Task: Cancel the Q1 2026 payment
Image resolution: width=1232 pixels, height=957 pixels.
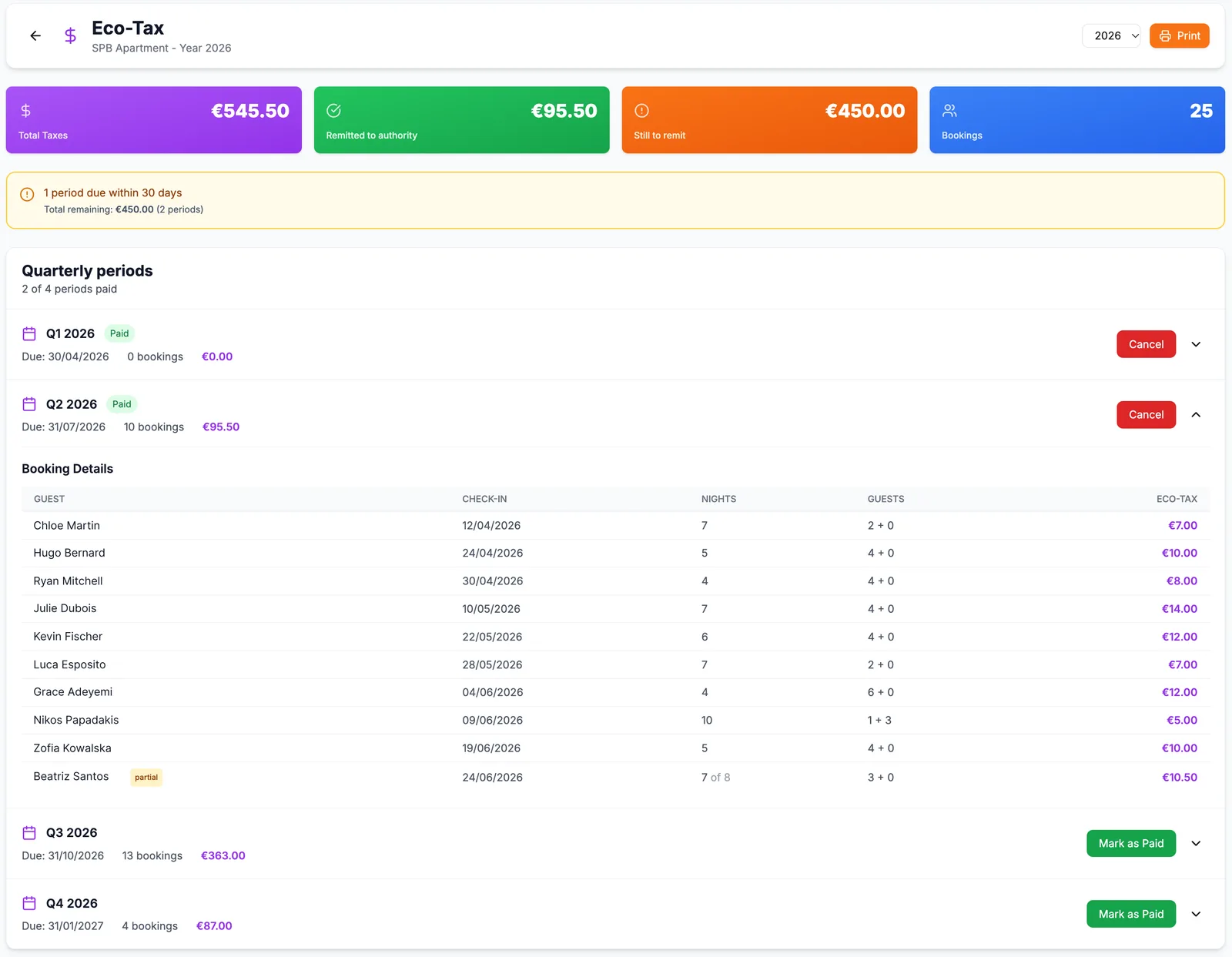Action: pyautogui.click(x=1146, y=344)
